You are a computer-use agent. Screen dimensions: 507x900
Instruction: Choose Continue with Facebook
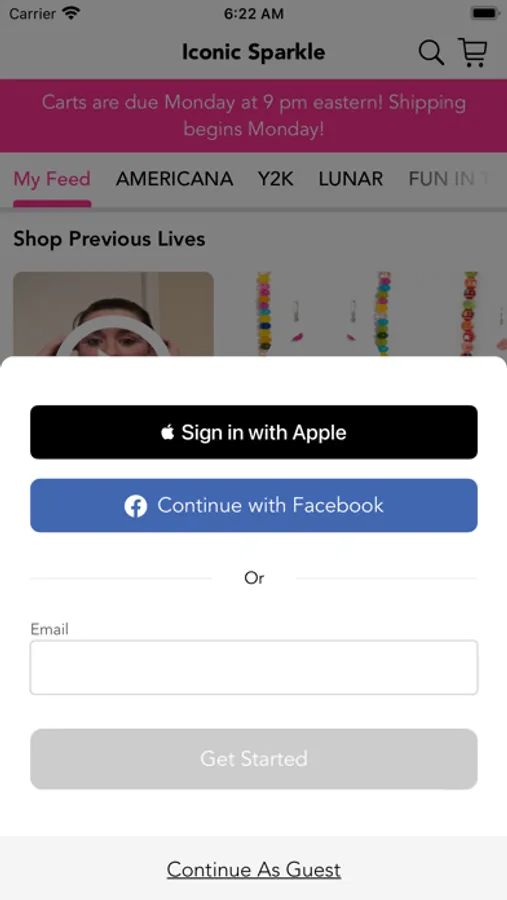click(x=254, y=506)
